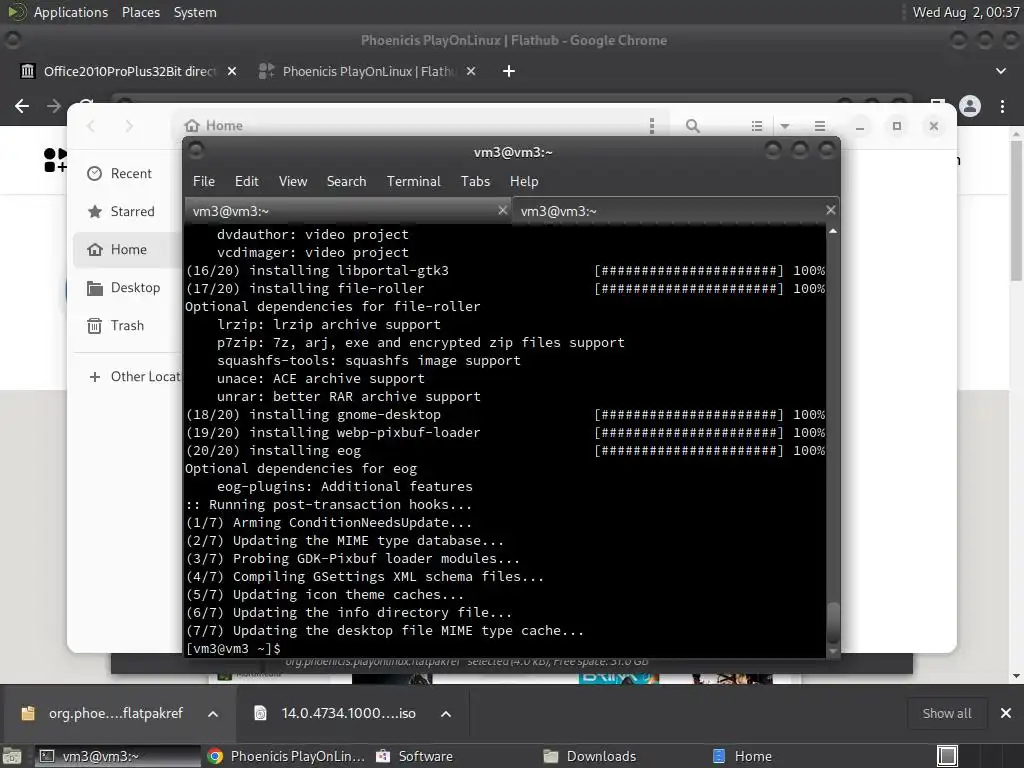Screen dimensions: 1024x768
Task: Open Other Locations in sidebar
Action: pos(134,377)
